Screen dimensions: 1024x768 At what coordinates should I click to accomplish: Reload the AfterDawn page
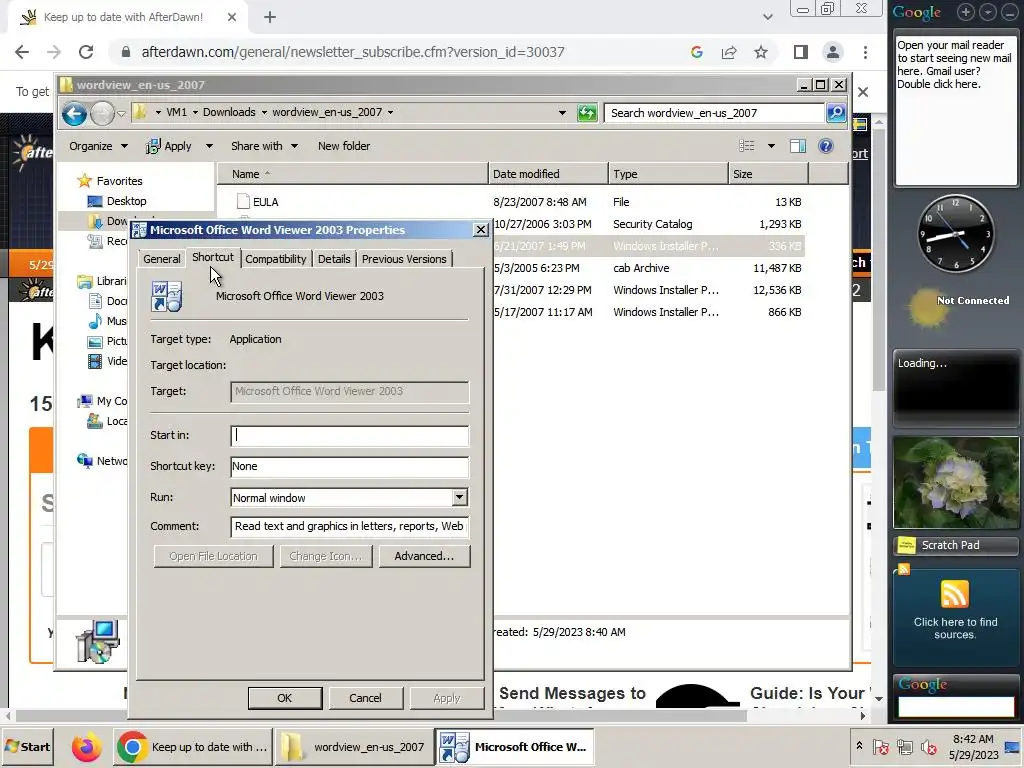tap(86, 52)
